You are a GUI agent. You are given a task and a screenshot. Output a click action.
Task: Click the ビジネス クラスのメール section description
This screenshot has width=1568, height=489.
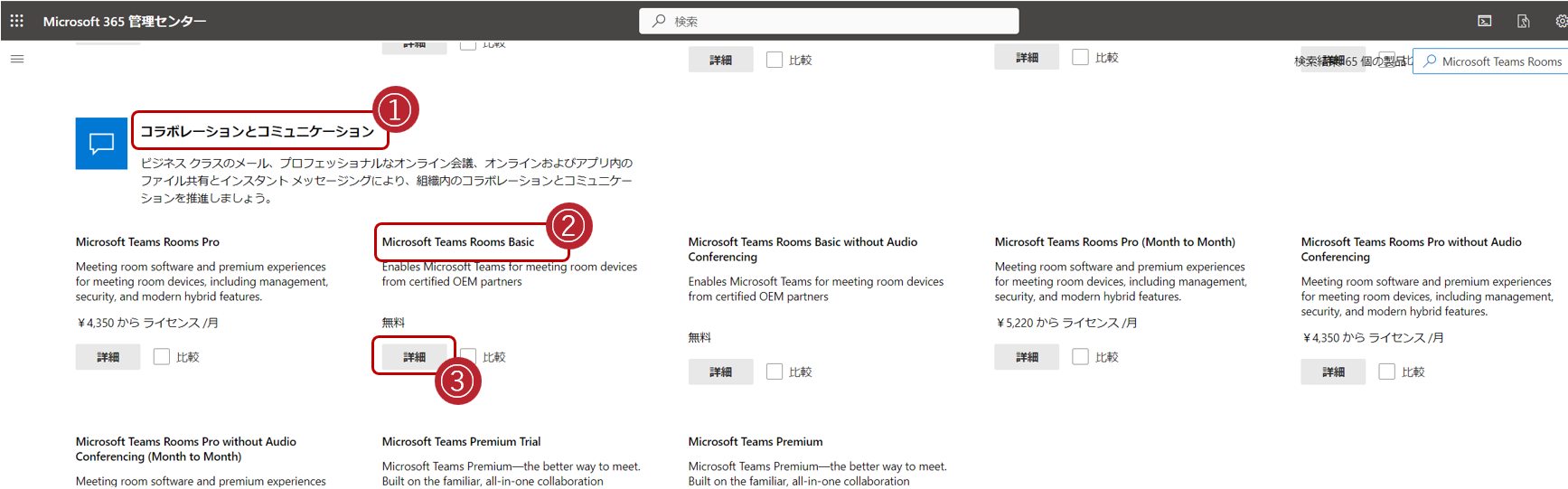[x=387, y=181]
